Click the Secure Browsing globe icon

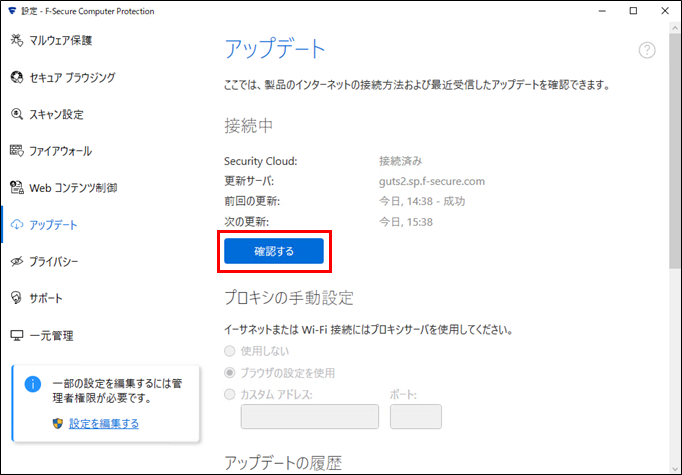[x=17, y=77]
